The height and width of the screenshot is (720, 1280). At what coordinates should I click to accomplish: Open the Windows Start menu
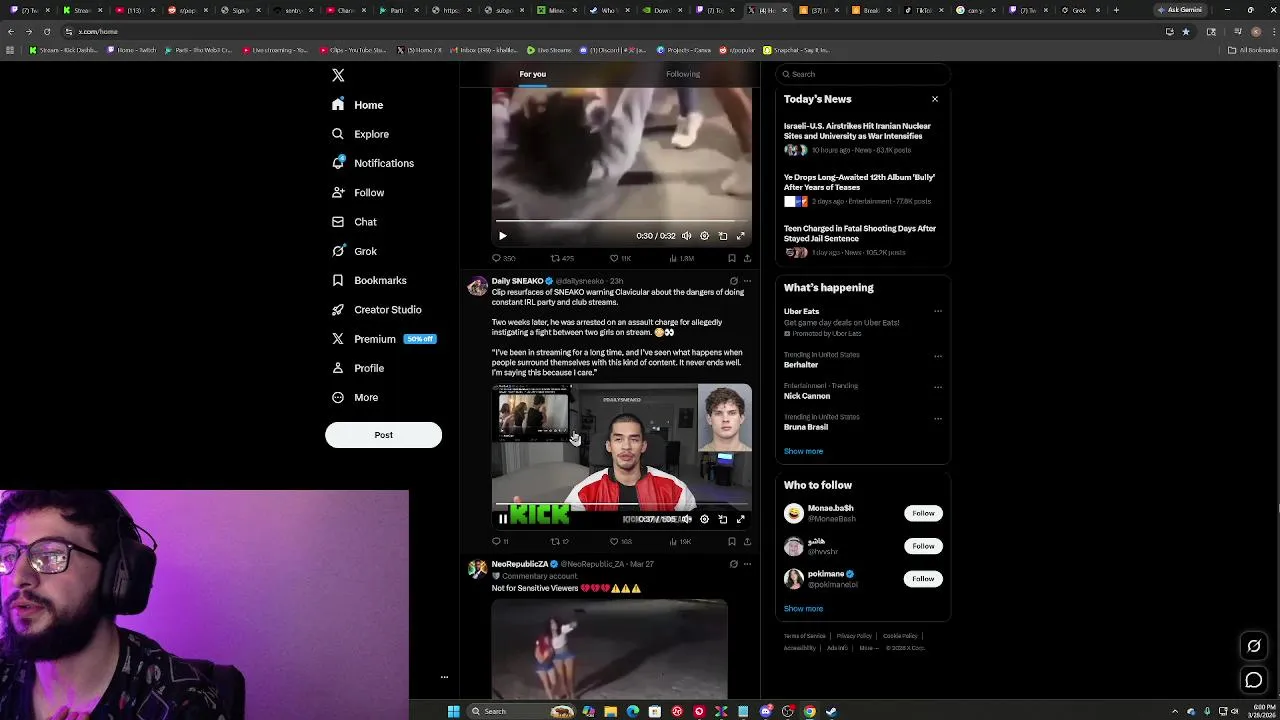[x=453, y=711]
